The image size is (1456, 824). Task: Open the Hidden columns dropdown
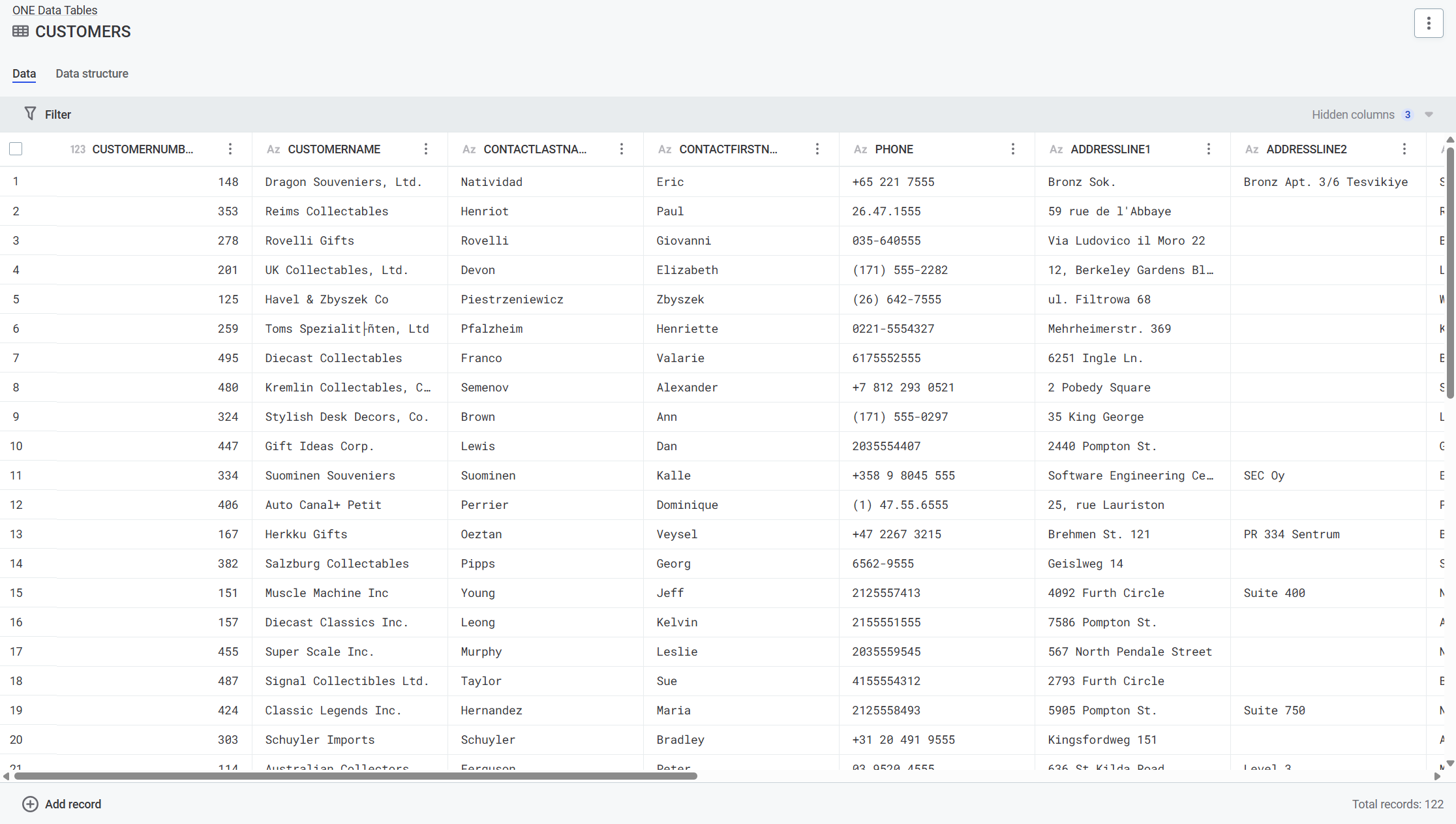[1428, 114]
